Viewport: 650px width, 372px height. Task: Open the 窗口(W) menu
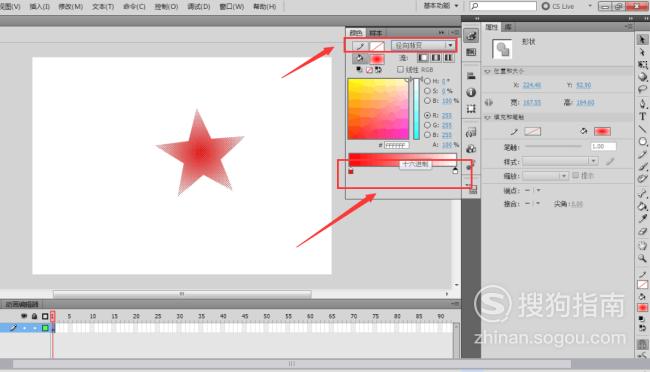pyautogui.click(x=231, y=7)
